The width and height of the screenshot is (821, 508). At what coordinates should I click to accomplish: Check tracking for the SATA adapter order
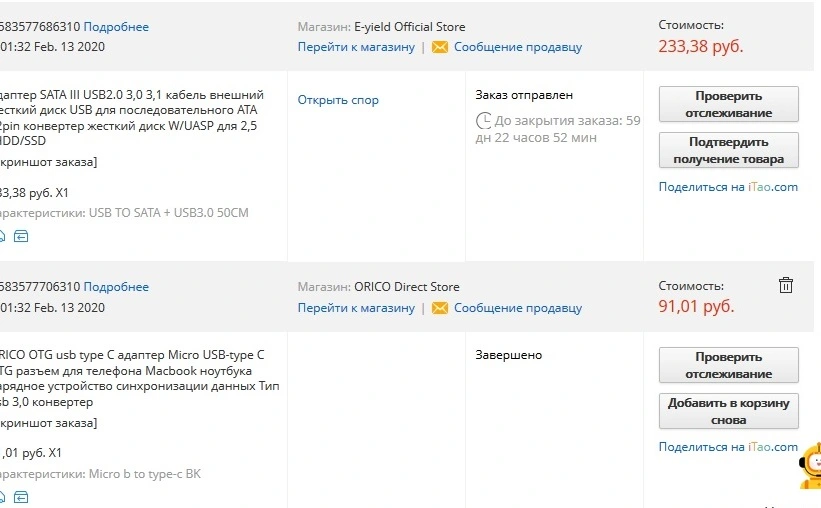point(728,104)
